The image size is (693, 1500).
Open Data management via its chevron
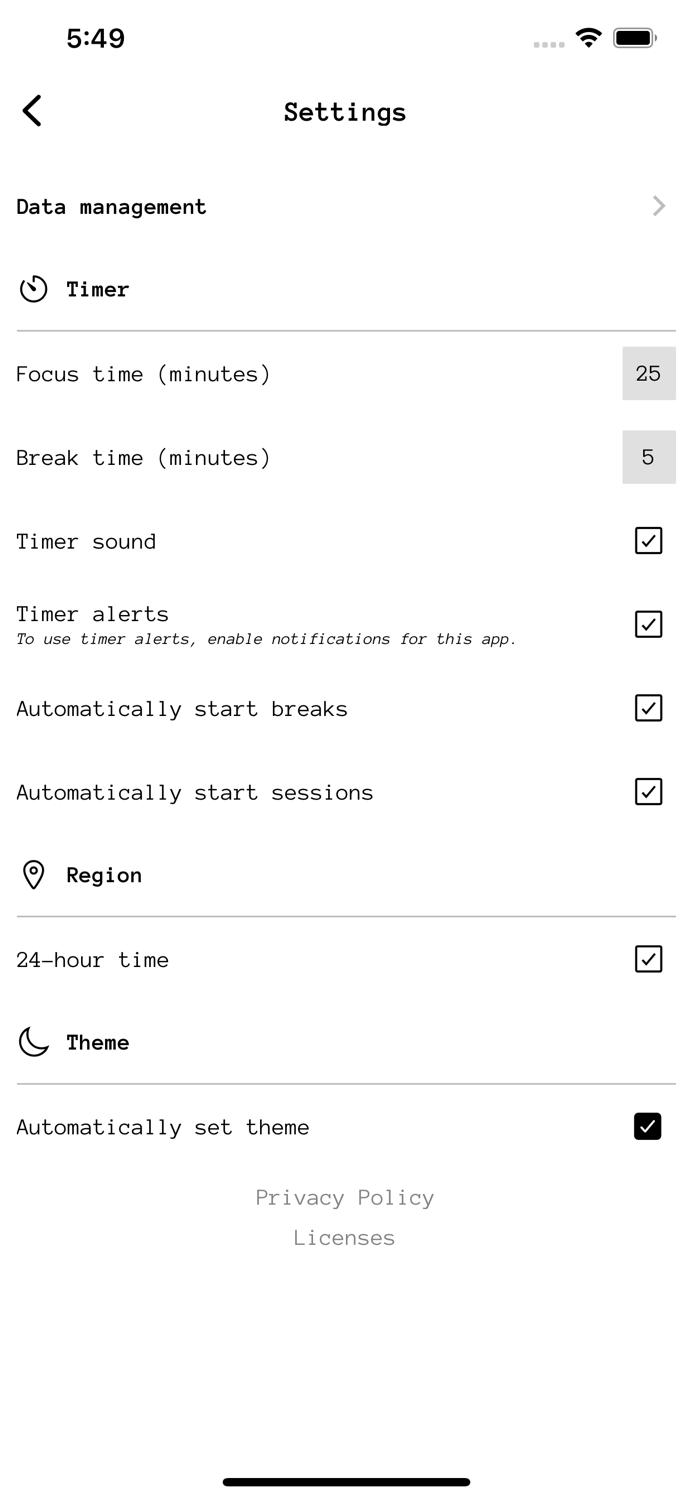coord(658,206)
